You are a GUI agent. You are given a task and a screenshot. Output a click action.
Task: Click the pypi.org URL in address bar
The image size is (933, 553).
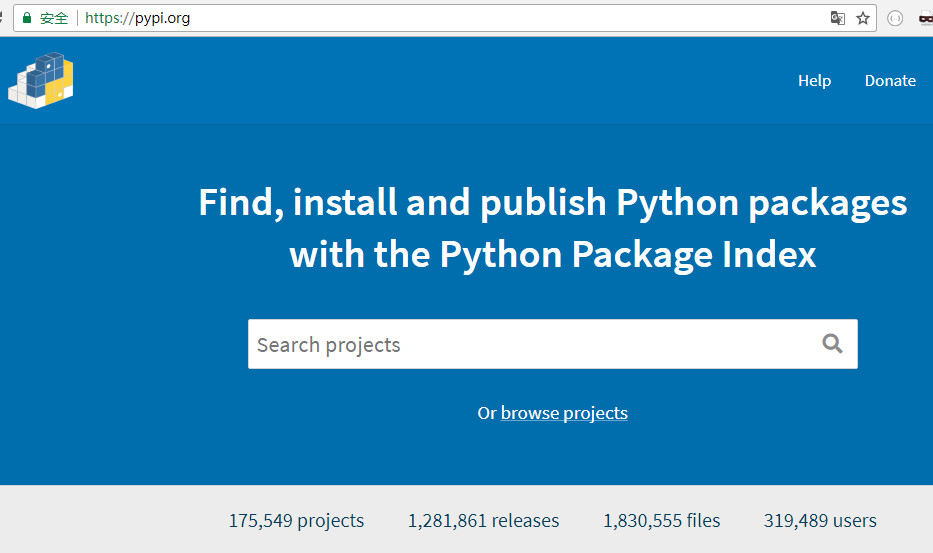137,18
